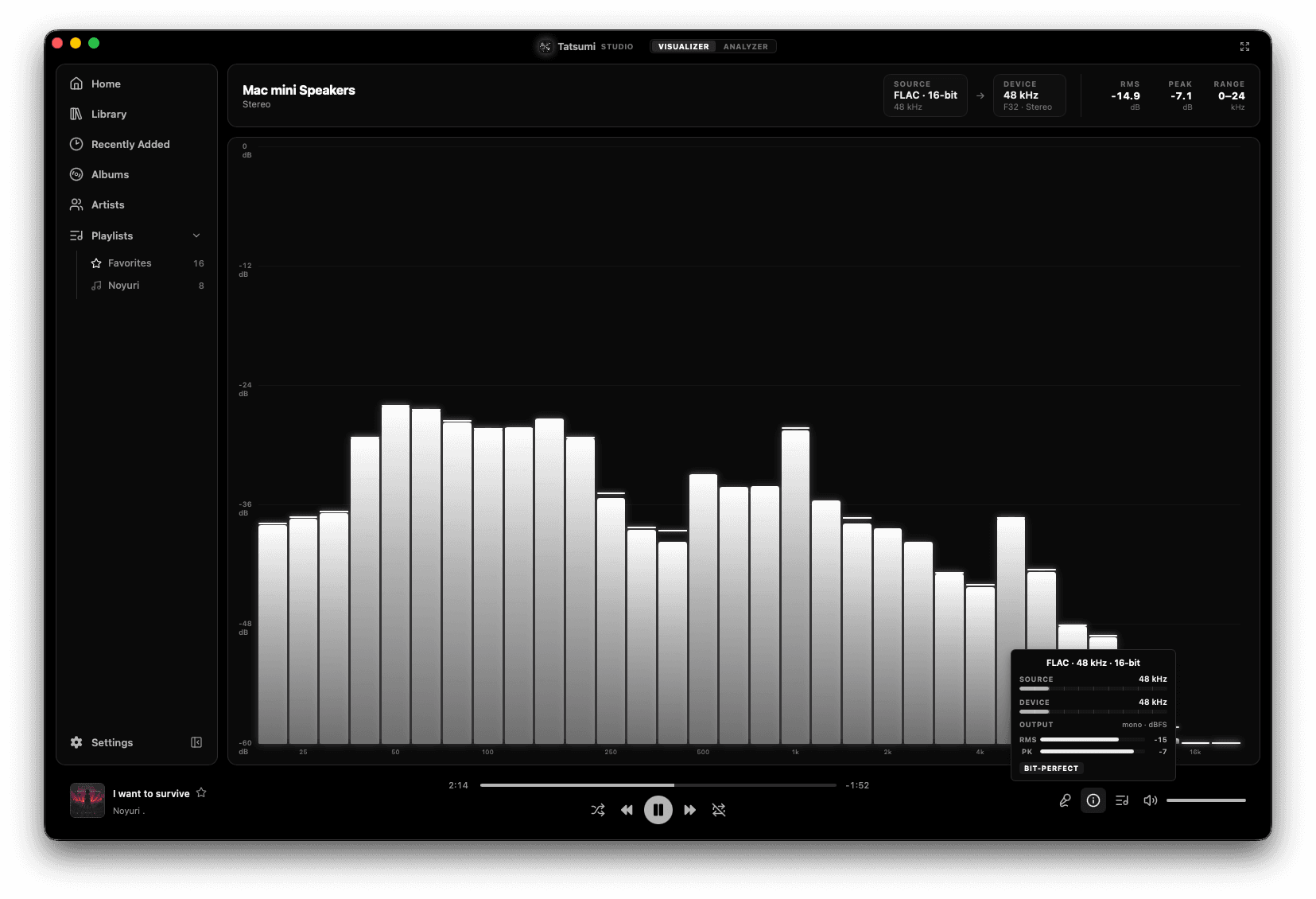
Task: Click the Tatsumi app logo icon
Action: pos(545,47)
